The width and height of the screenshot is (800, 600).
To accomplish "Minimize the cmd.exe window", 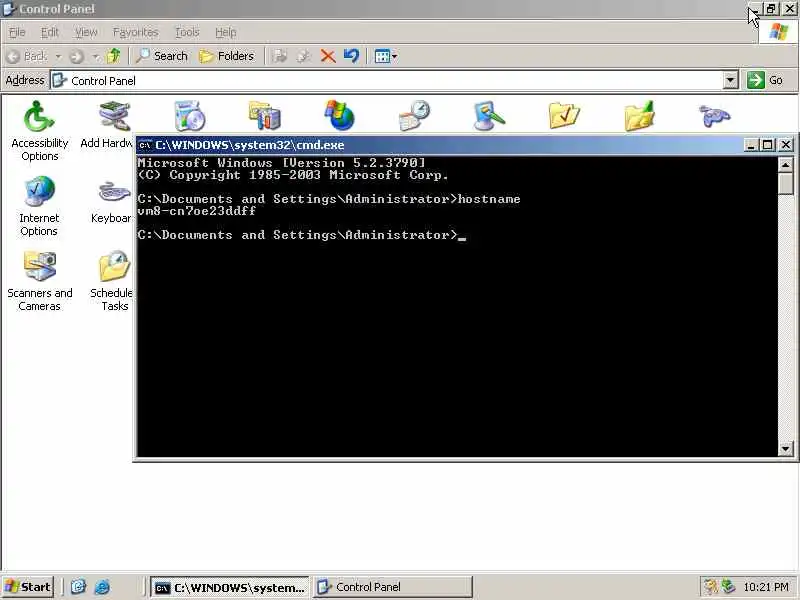I will (x=751, y=145).
